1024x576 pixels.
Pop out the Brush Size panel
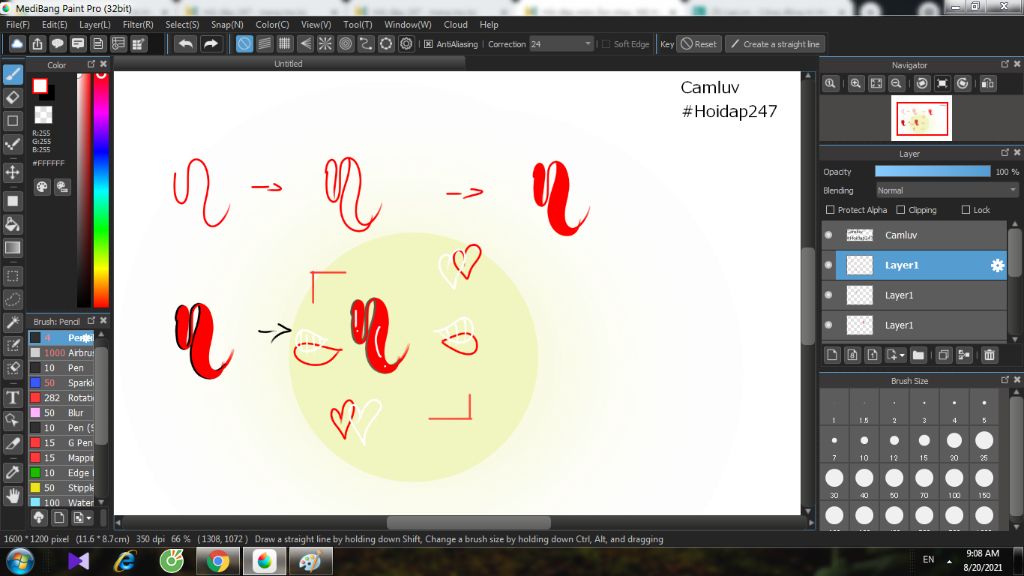[x=1005, y=379]
